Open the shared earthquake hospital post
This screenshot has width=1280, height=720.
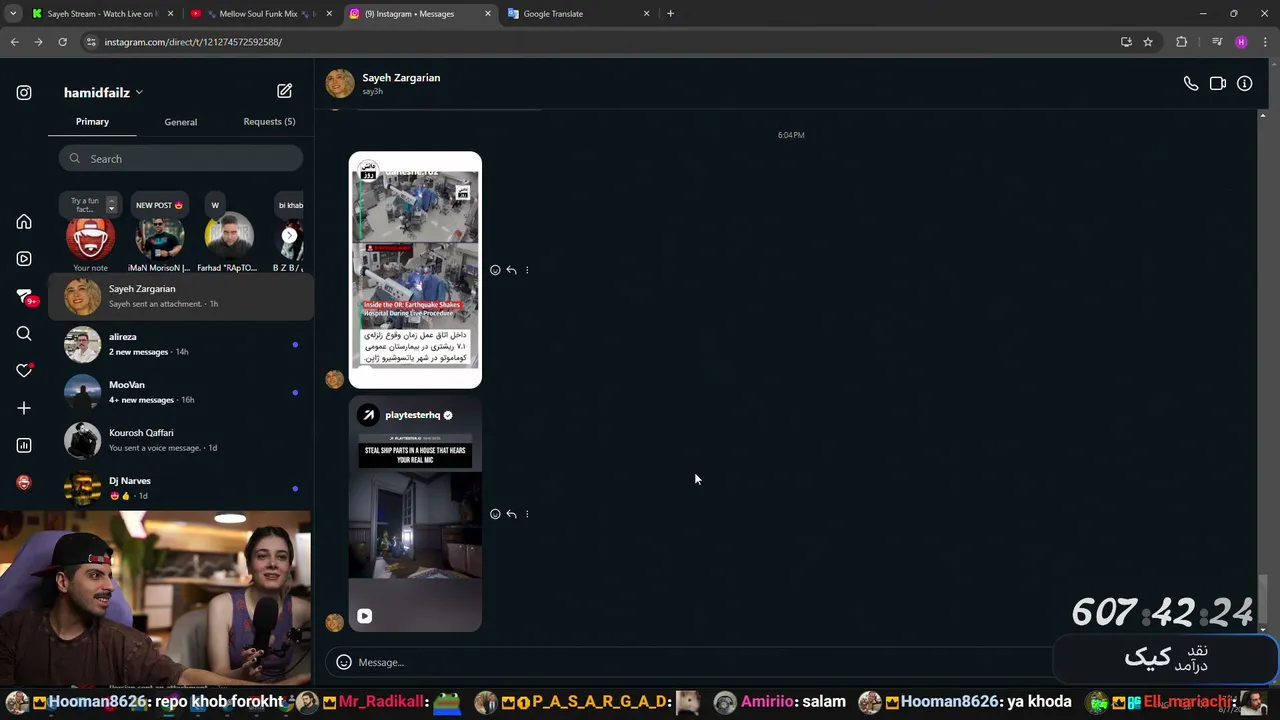point(415,270)
